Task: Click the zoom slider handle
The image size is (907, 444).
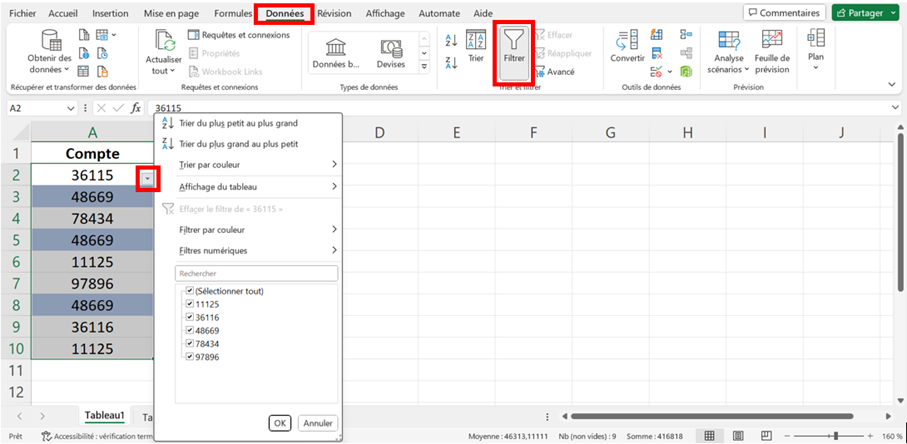Action: point(835,435)
